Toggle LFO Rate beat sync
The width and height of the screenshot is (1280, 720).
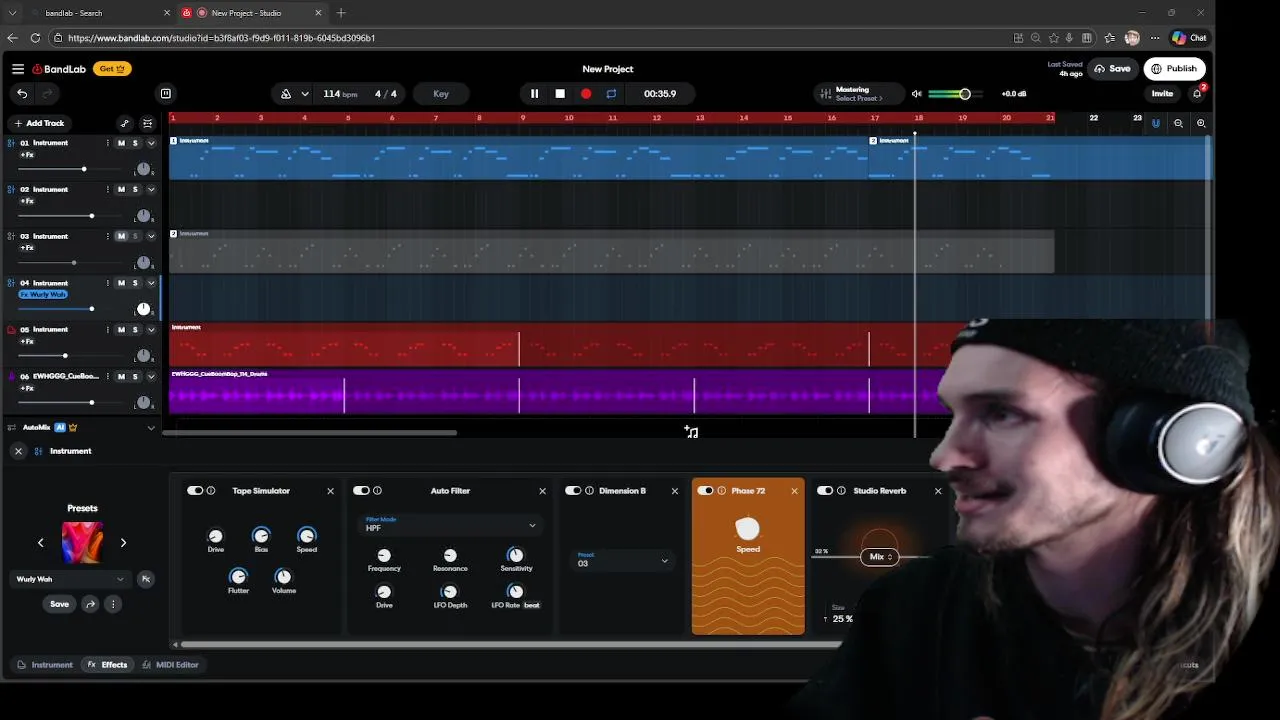coord(532,605)
